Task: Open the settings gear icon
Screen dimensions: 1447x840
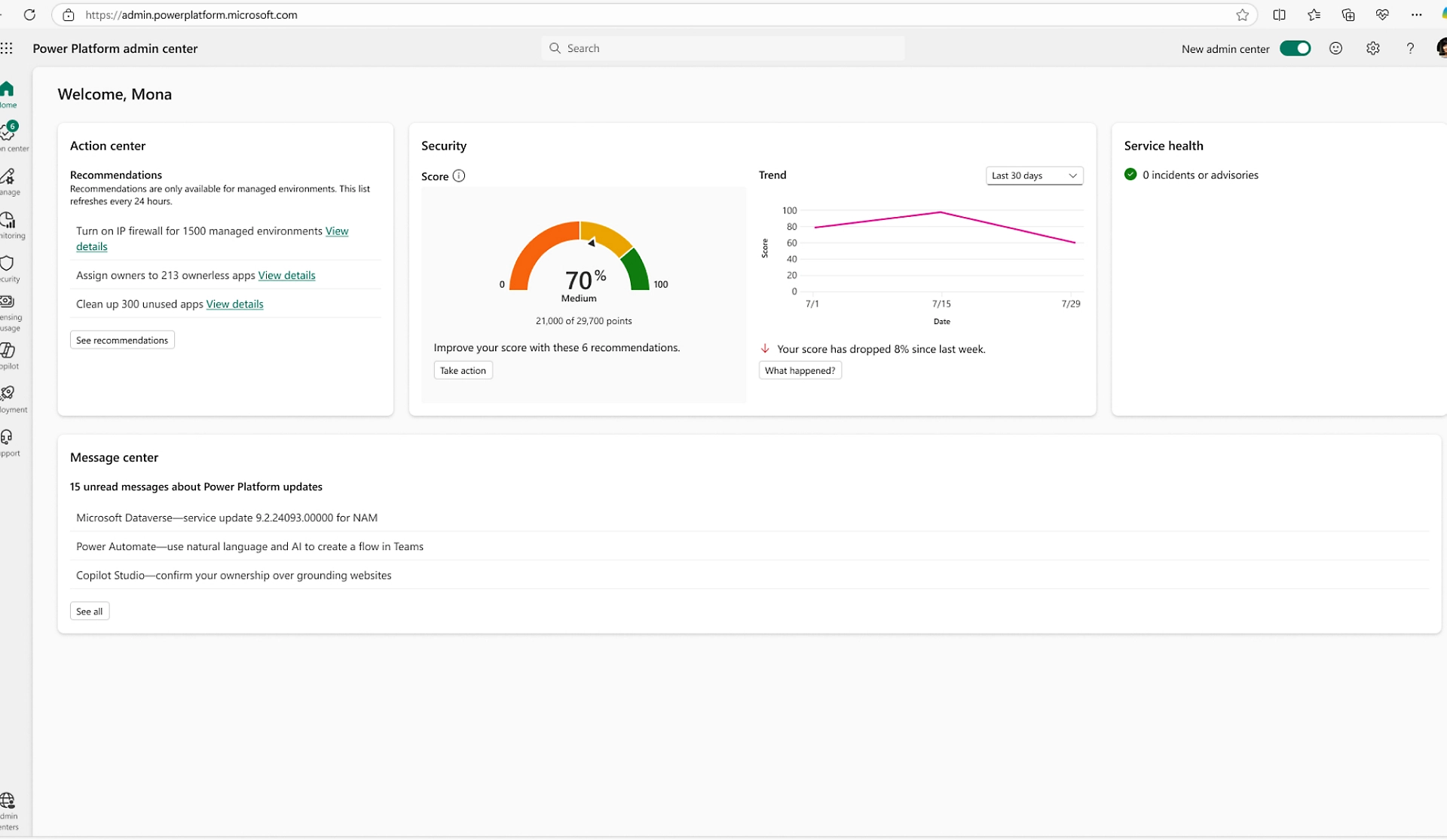Action: tap(1372, 49)
